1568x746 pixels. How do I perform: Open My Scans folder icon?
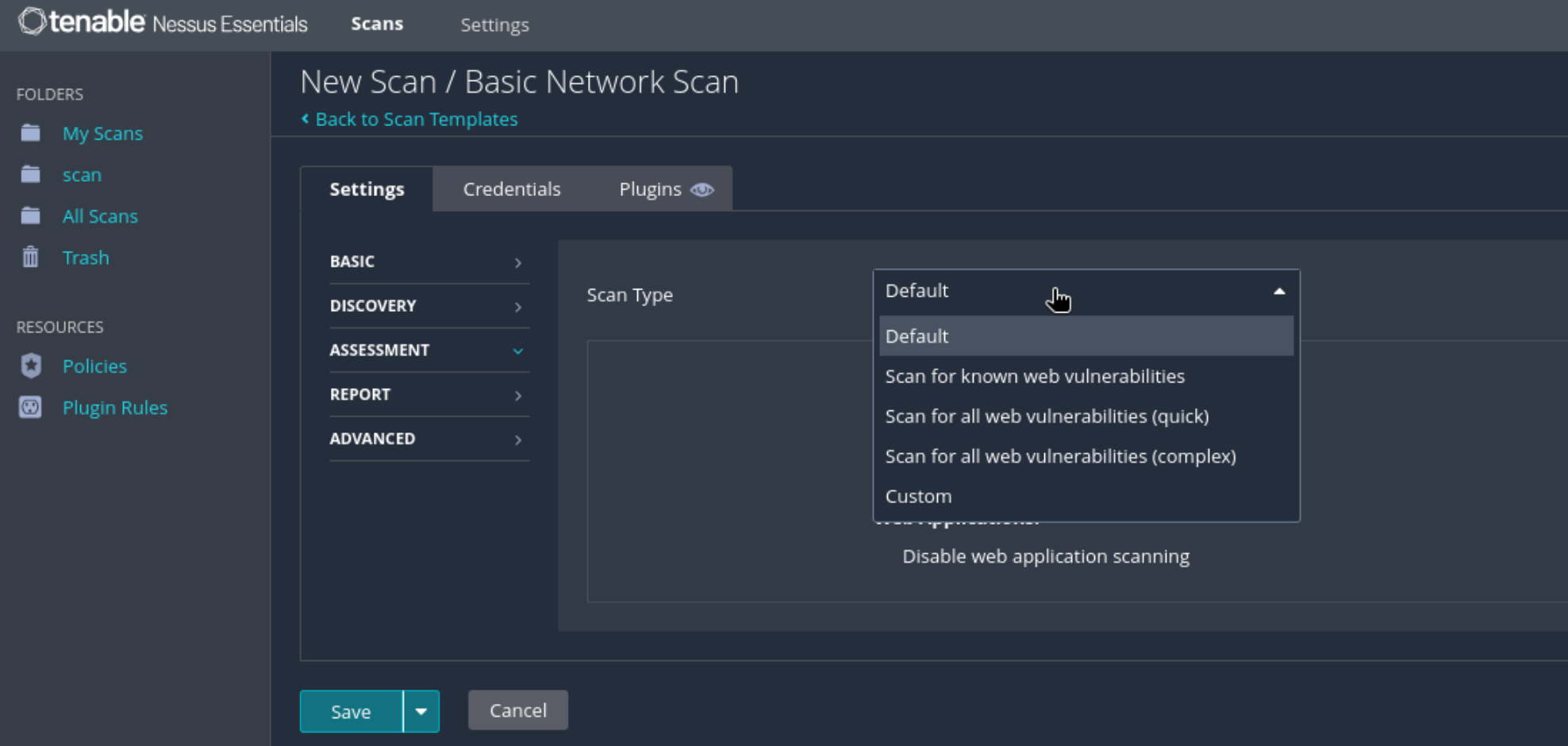(31, 133)
